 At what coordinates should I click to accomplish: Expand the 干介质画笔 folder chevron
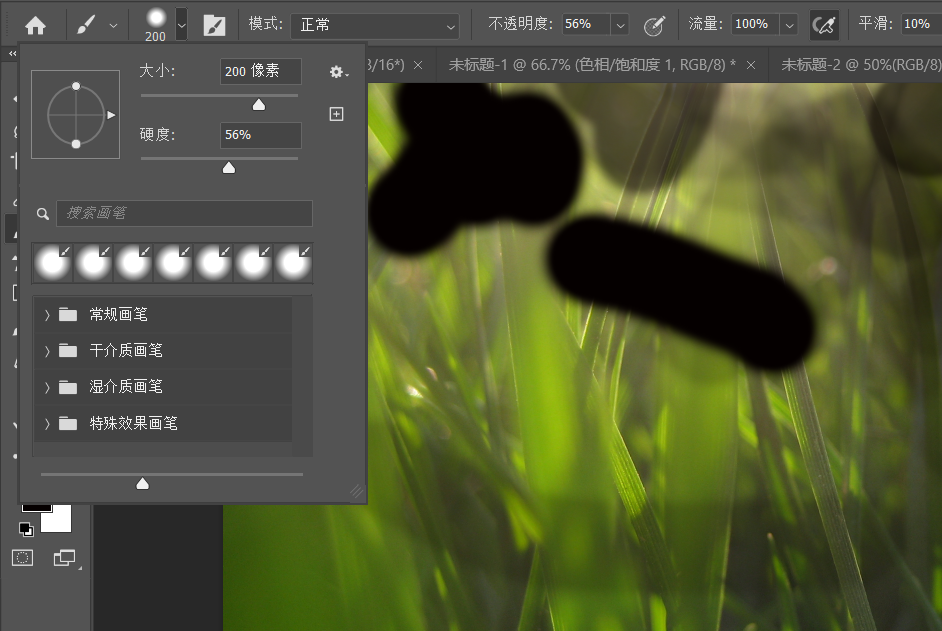[47, 351]
